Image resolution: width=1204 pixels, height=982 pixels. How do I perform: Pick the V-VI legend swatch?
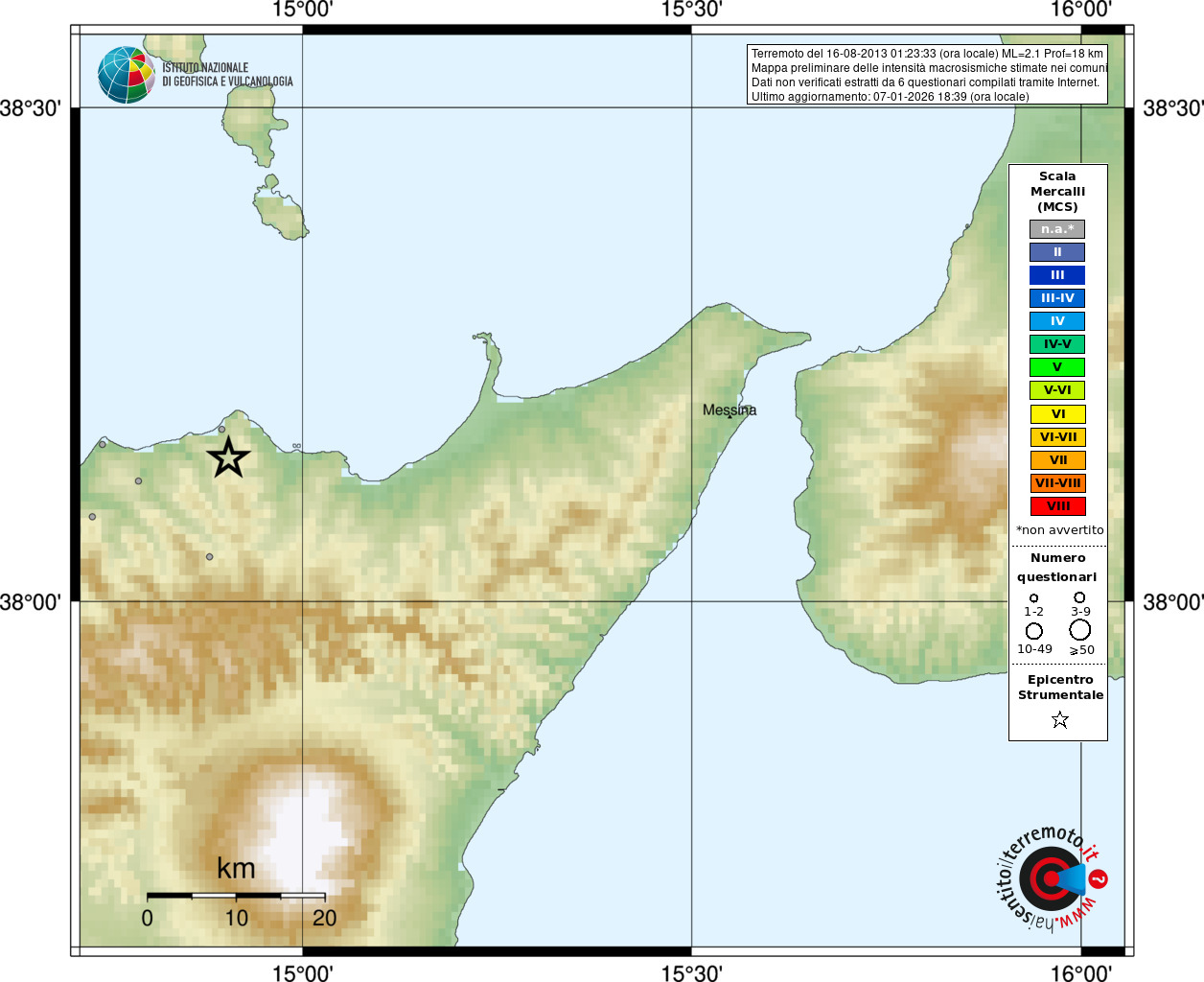[x=1057, y=390]
